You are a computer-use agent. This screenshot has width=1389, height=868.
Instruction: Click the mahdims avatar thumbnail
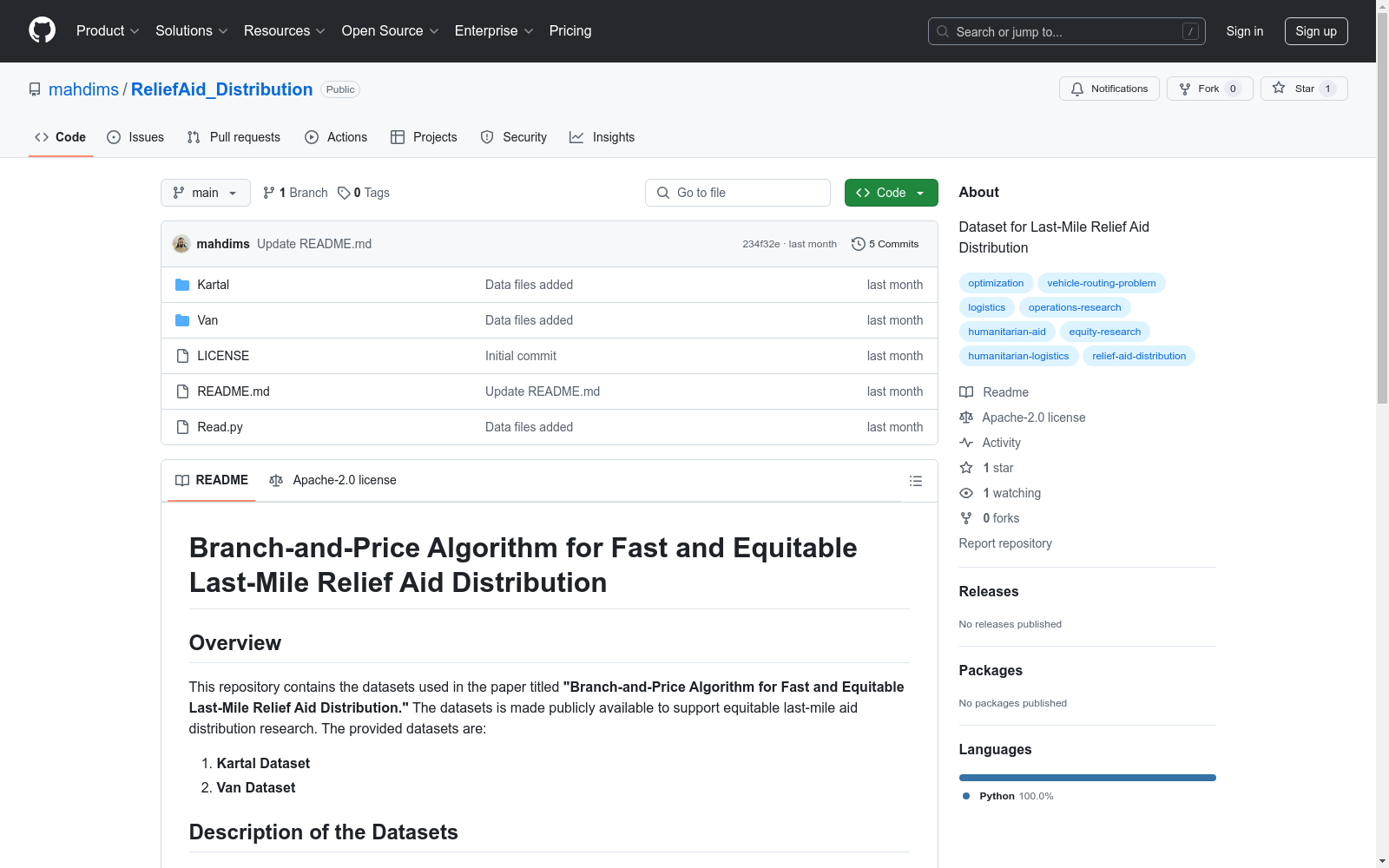tap(181, 244)
